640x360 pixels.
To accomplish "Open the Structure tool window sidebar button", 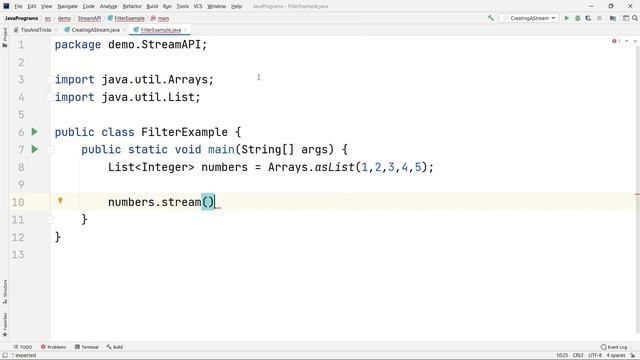I will pos(5,291).
